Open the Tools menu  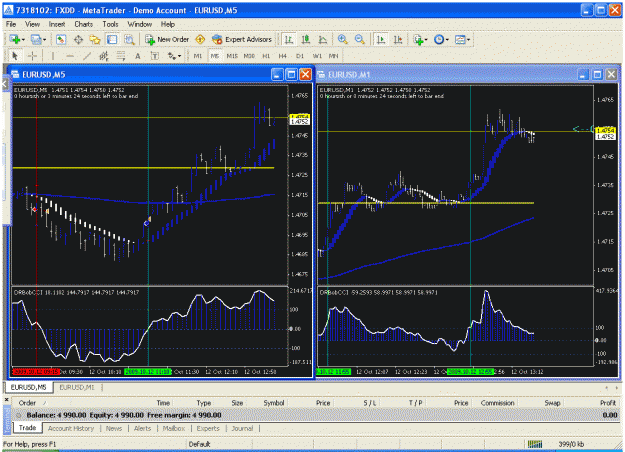[x=110, y=24]
